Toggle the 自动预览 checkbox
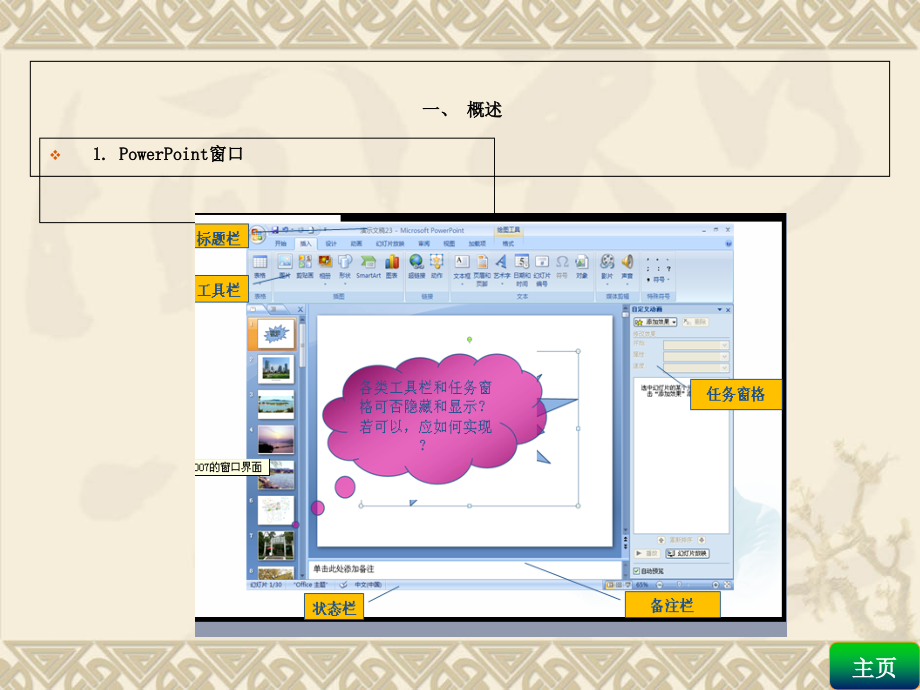Screen dimensions: 920x690 [637, 571]
